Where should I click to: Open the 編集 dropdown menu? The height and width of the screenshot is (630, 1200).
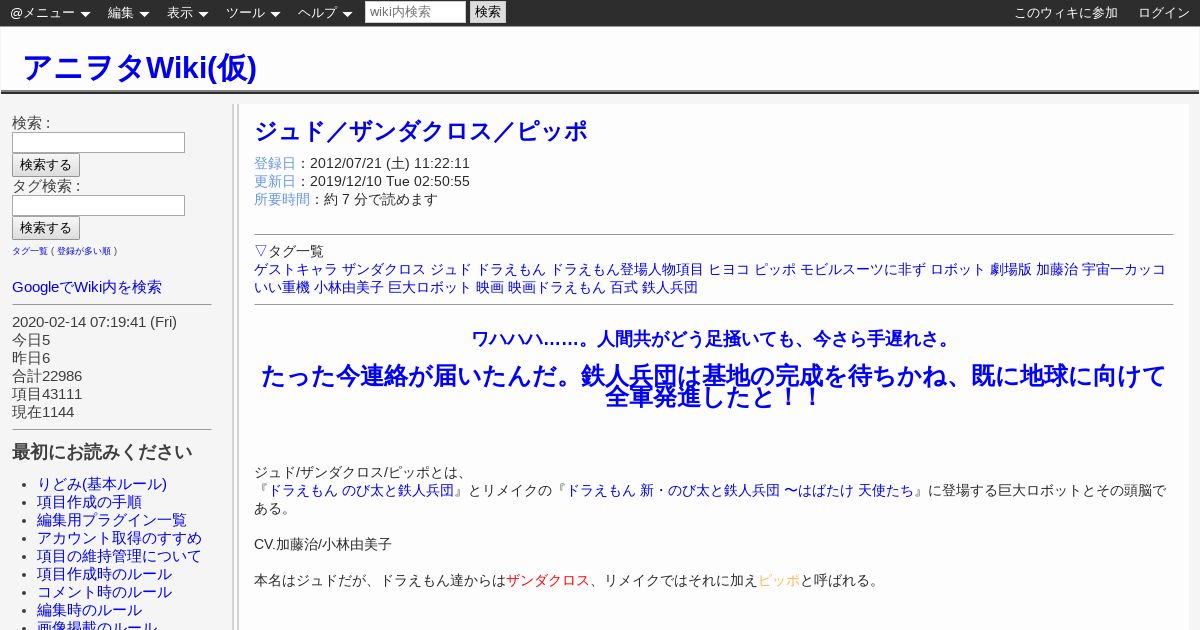coord(128,13)
